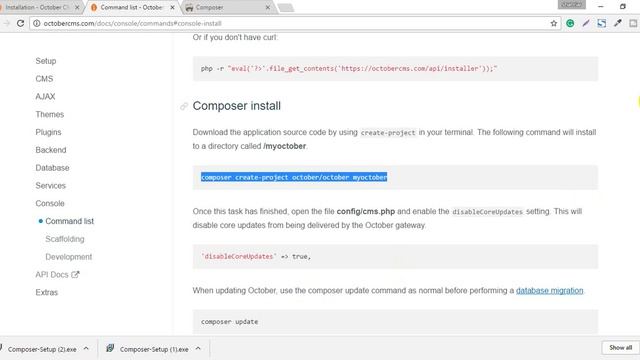Open a new browser tab
The width and height of the screenshot is (640, 360).
coord(286,7)
